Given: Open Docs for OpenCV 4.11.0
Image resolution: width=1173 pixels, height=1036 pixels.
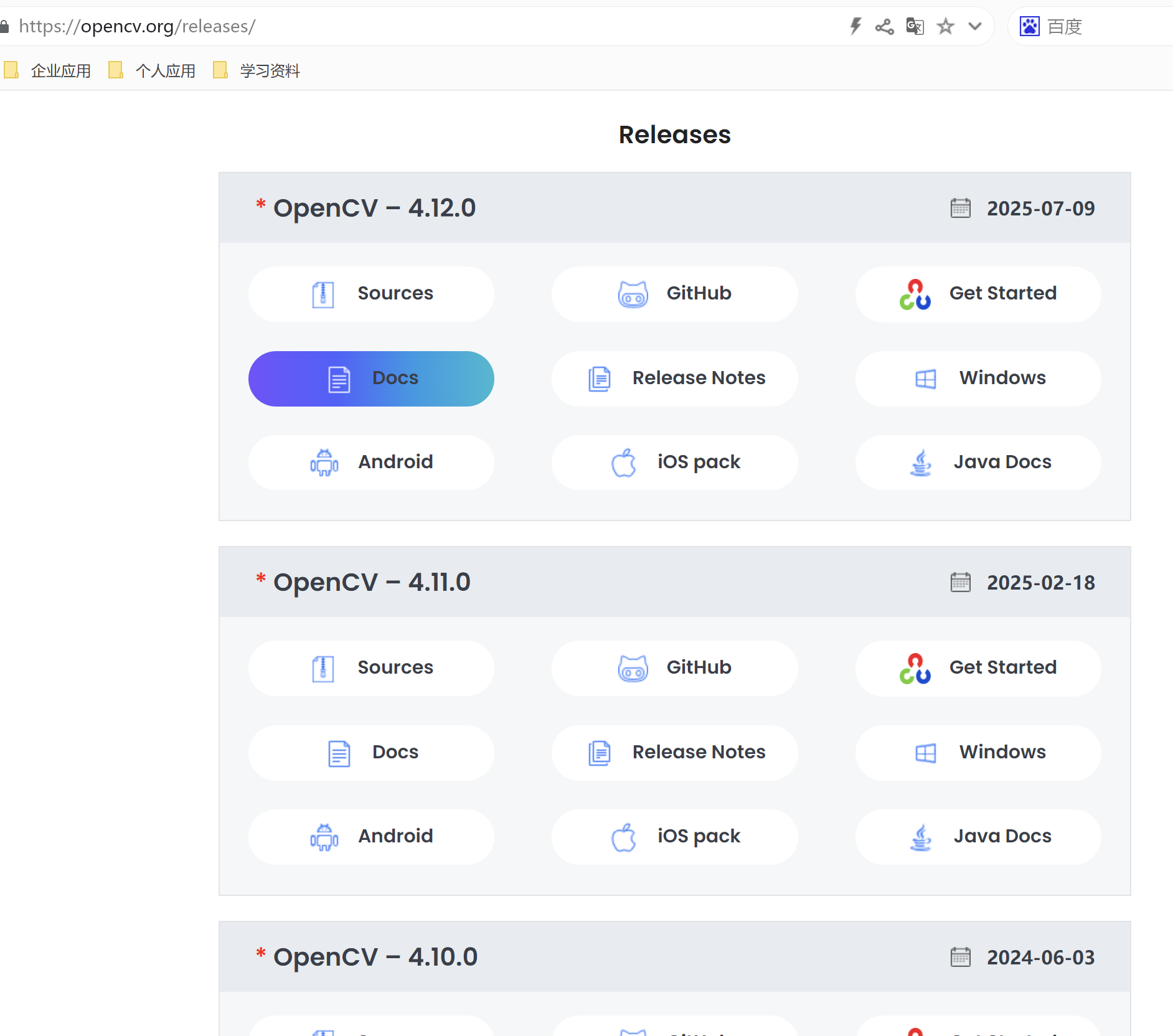Looking at the screenshot, I should pos(371,753).
